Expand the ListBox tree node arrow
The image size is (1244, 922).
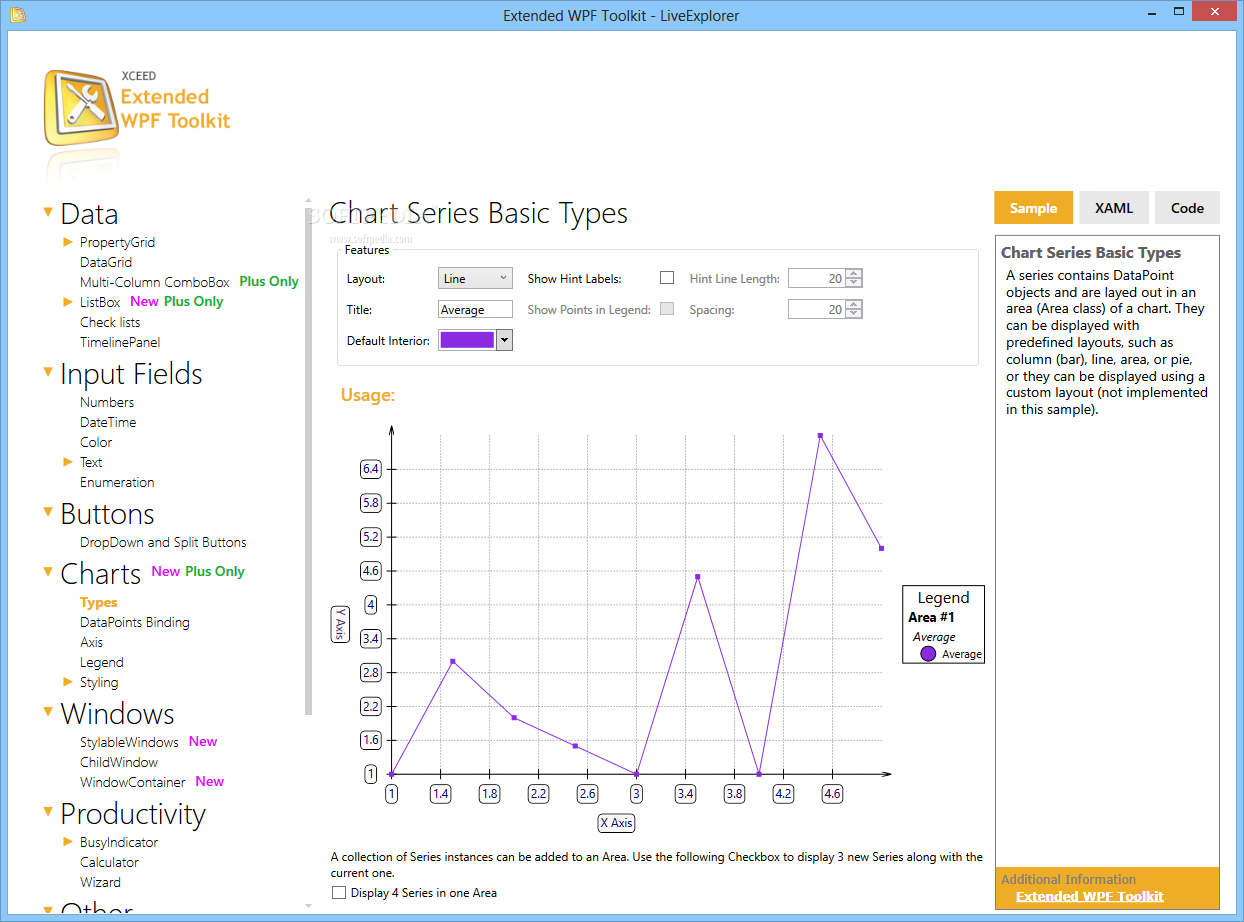tap(68, 302)
